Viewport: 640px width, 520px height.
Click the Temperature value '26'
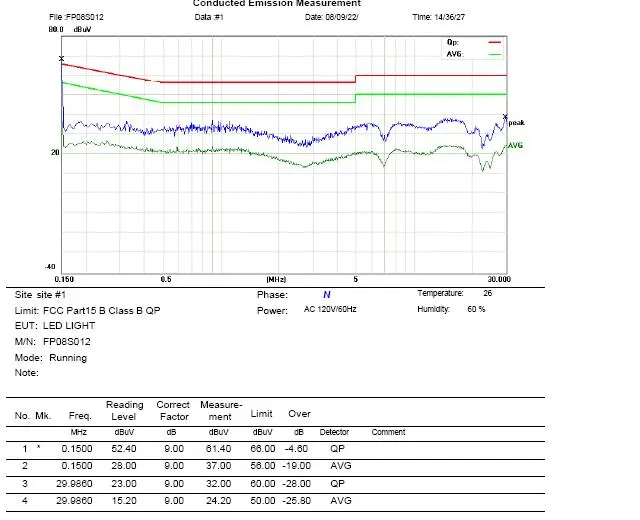487,293
